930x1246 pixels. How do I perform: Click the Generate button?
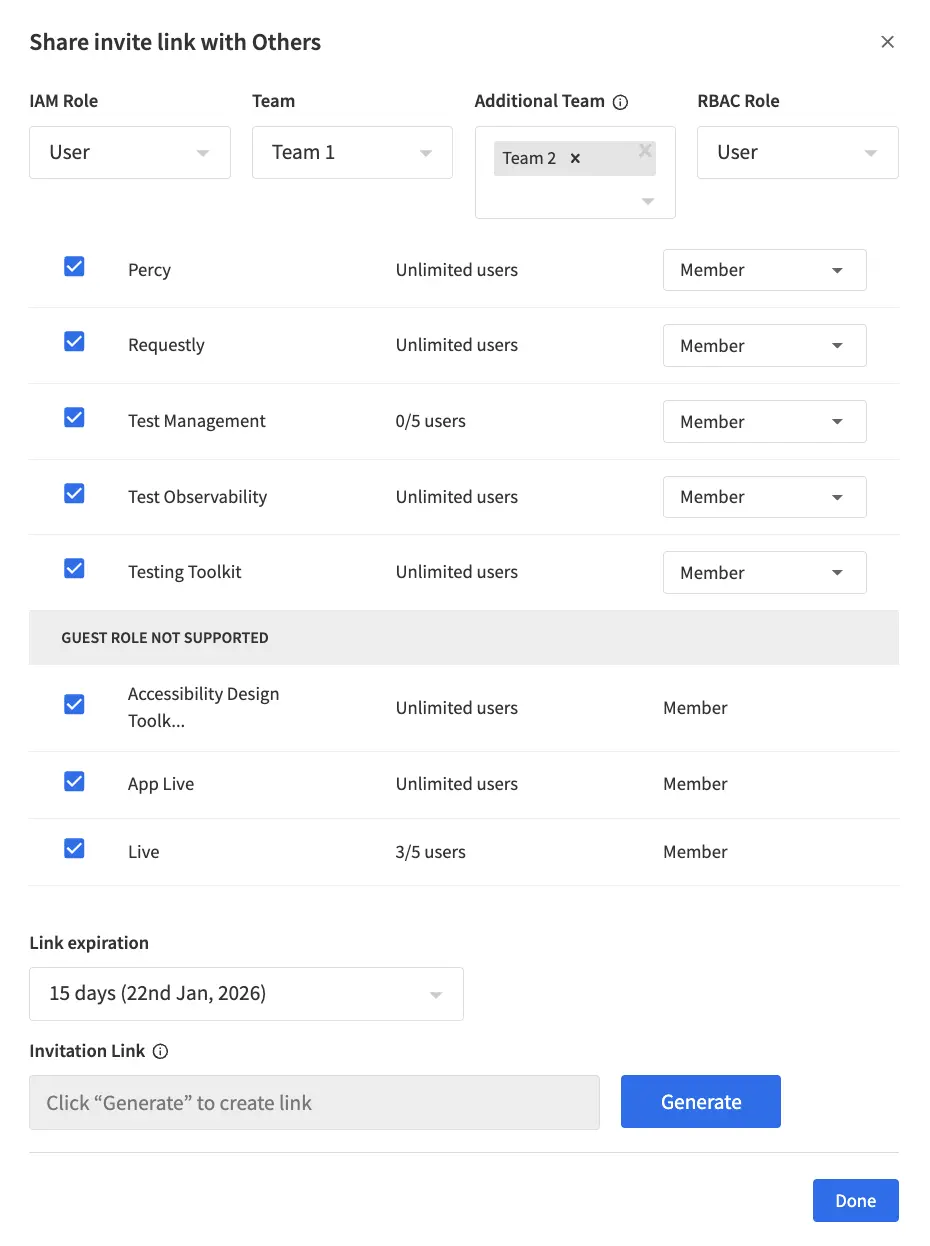(700, 1101)
